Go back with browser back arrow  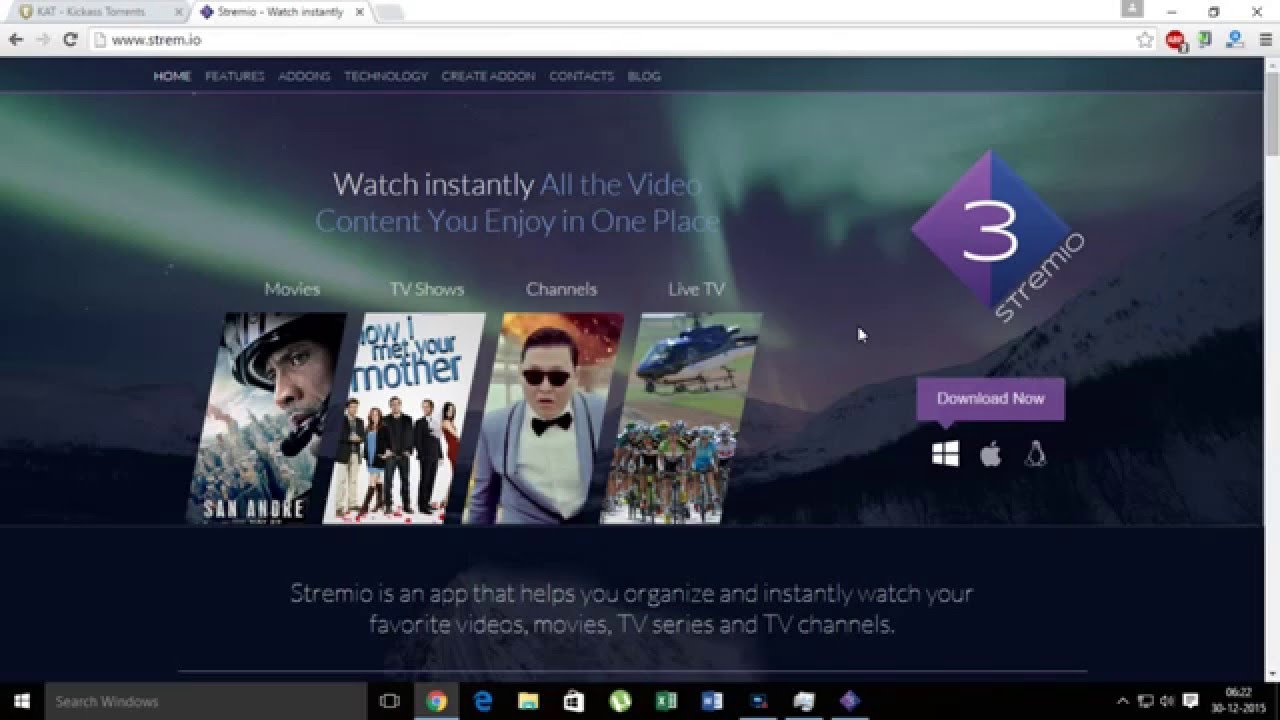[x=16, y=40]
